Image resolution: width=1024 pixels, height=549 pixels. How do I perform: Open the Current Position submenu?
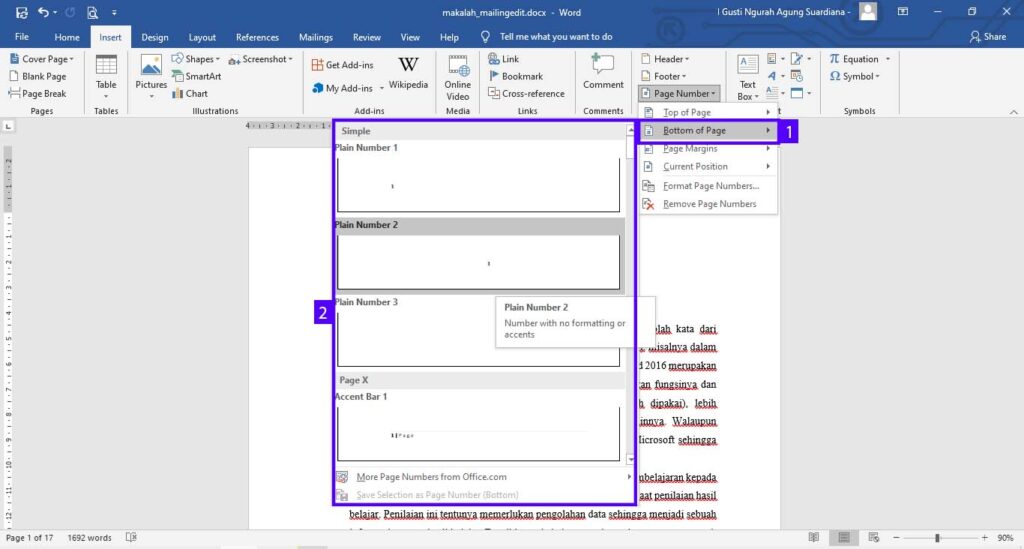(x=708, y=166)
